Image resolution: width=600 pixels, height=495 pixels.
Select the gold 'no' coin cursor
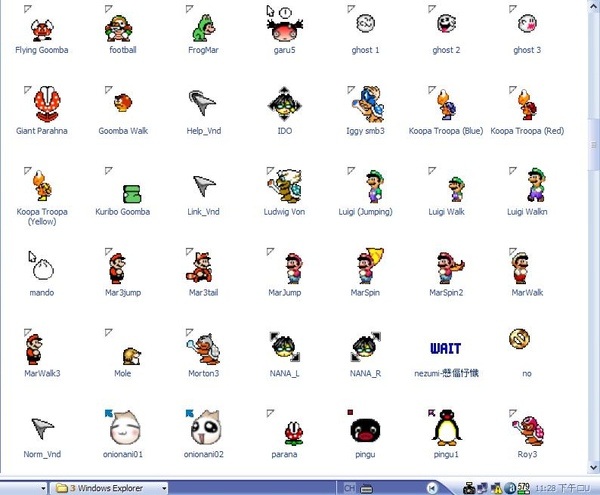pos(520,339)
